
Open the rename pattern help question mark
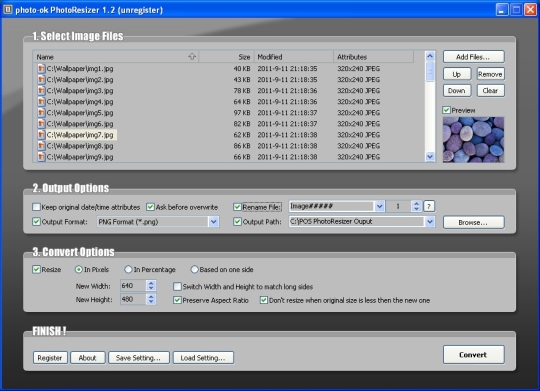click(429, 206)
